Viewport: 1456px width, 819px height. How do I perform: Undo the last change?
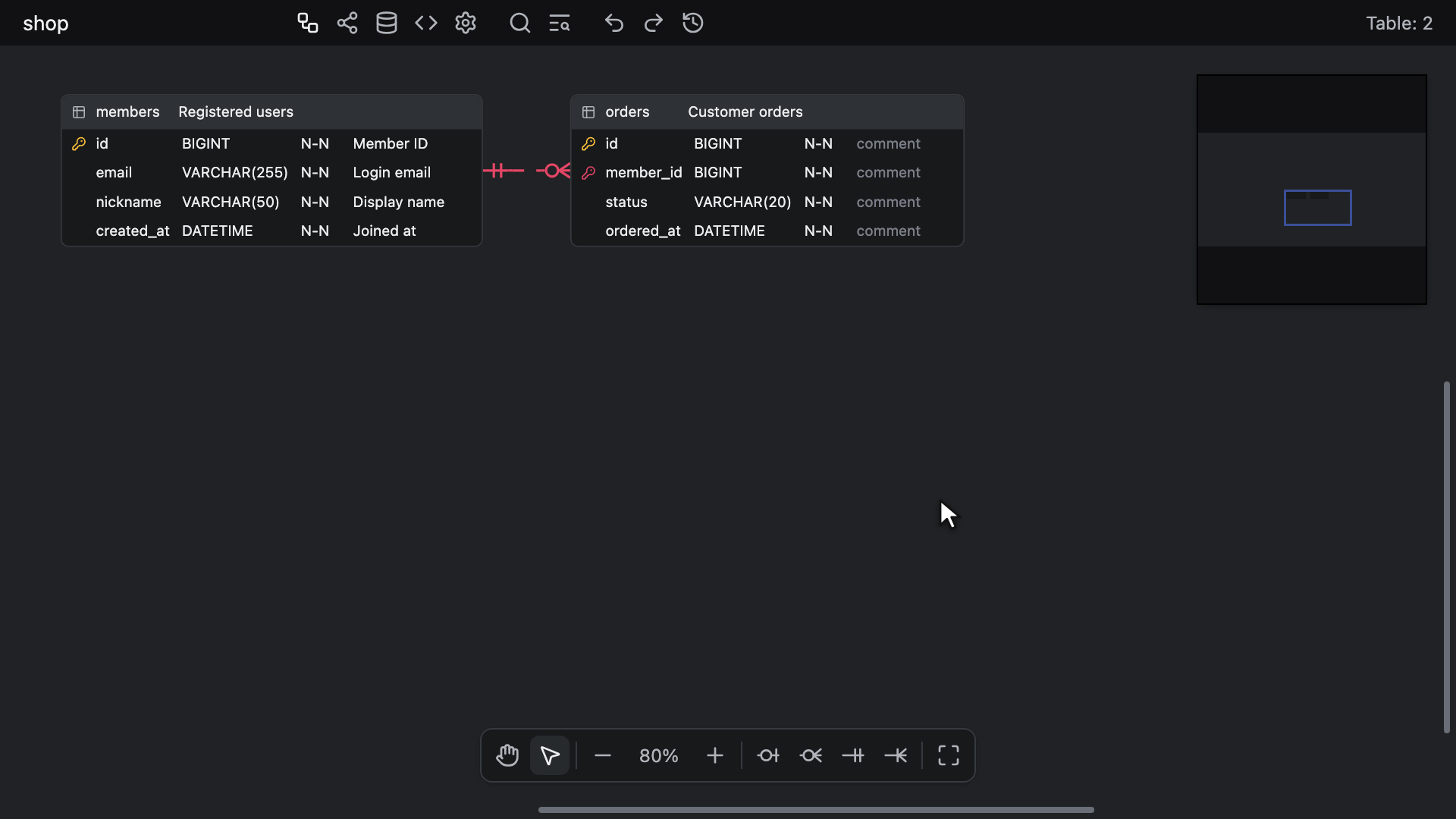[614, 23]
